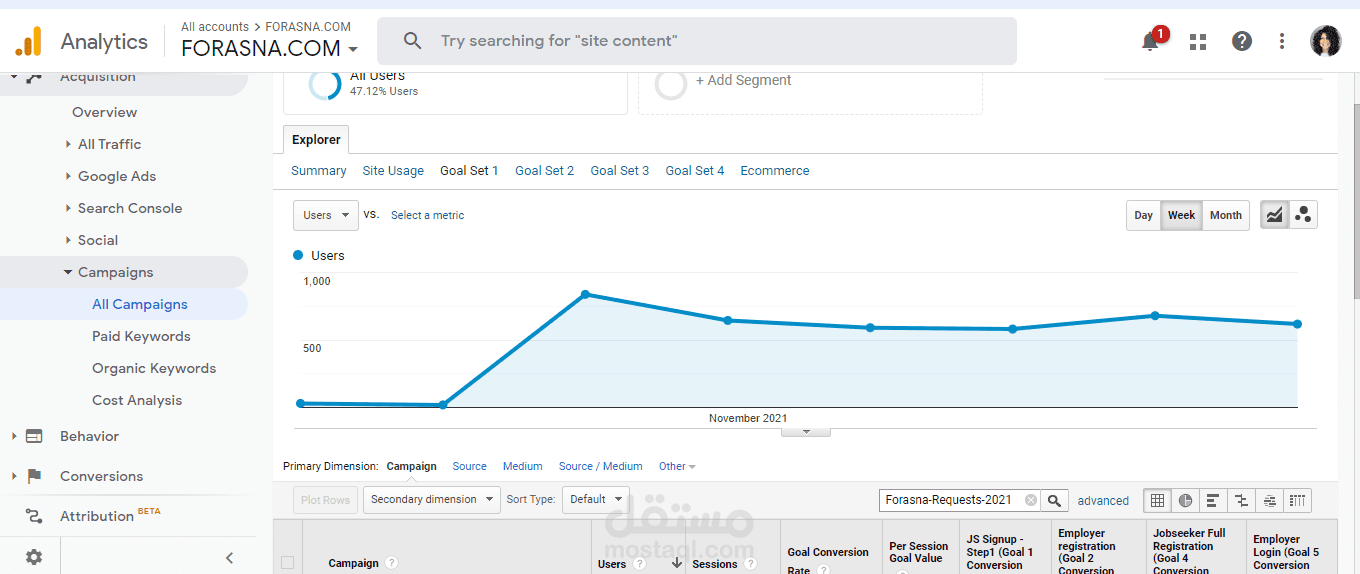1360x574 pixels.
Task: Select the Pivot table view icon
Action: 1297,500
